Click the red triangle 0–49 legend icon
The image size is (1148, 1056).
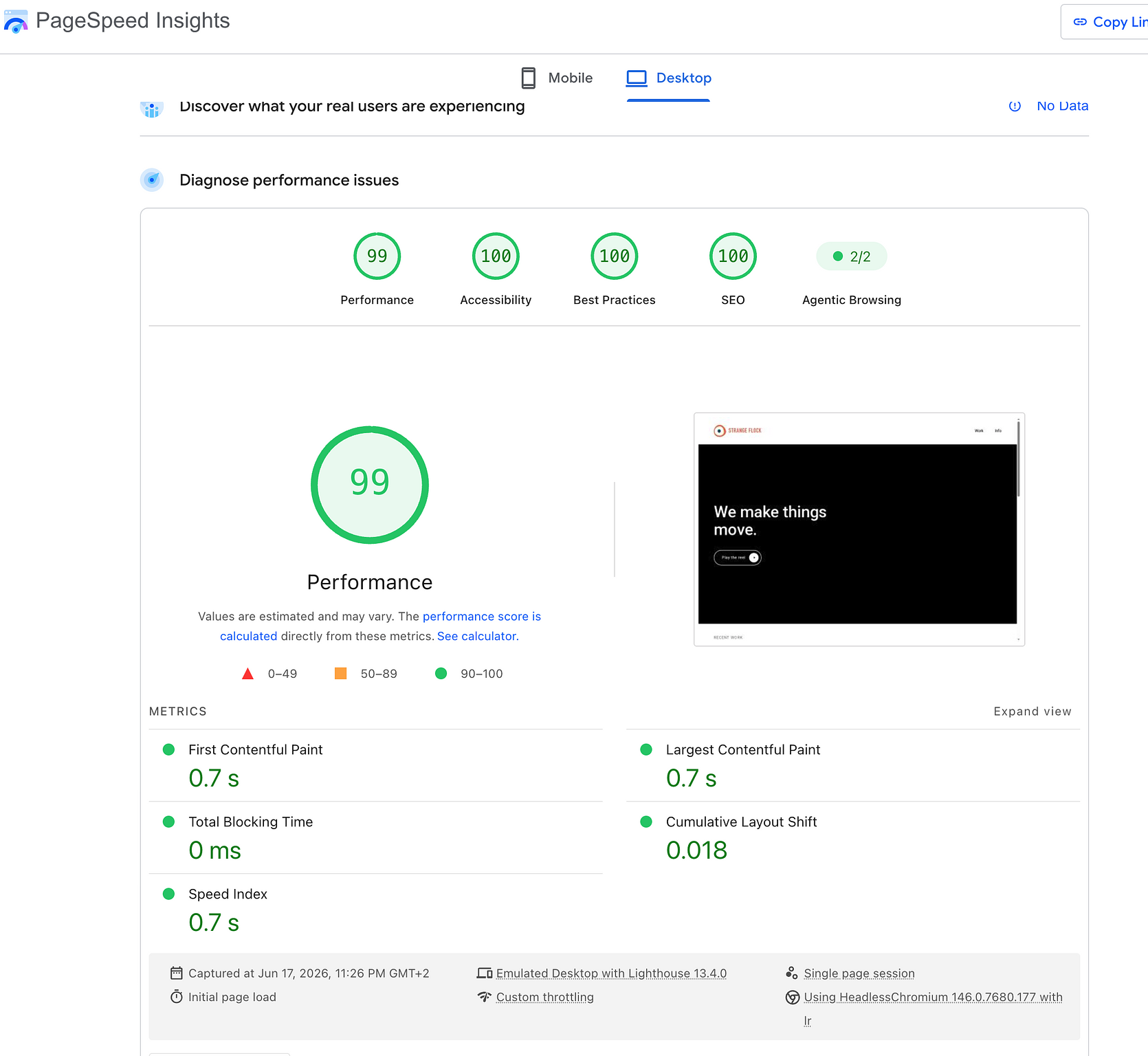[247, 674]
